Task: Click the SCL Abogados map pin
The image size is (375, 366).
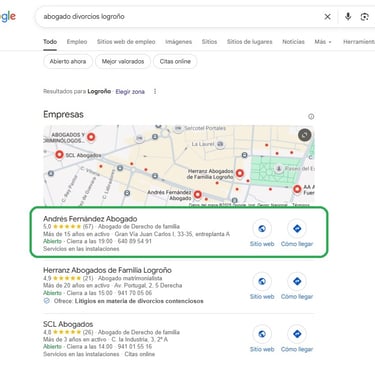Action: pyautogui.click(x=59, y=155)
